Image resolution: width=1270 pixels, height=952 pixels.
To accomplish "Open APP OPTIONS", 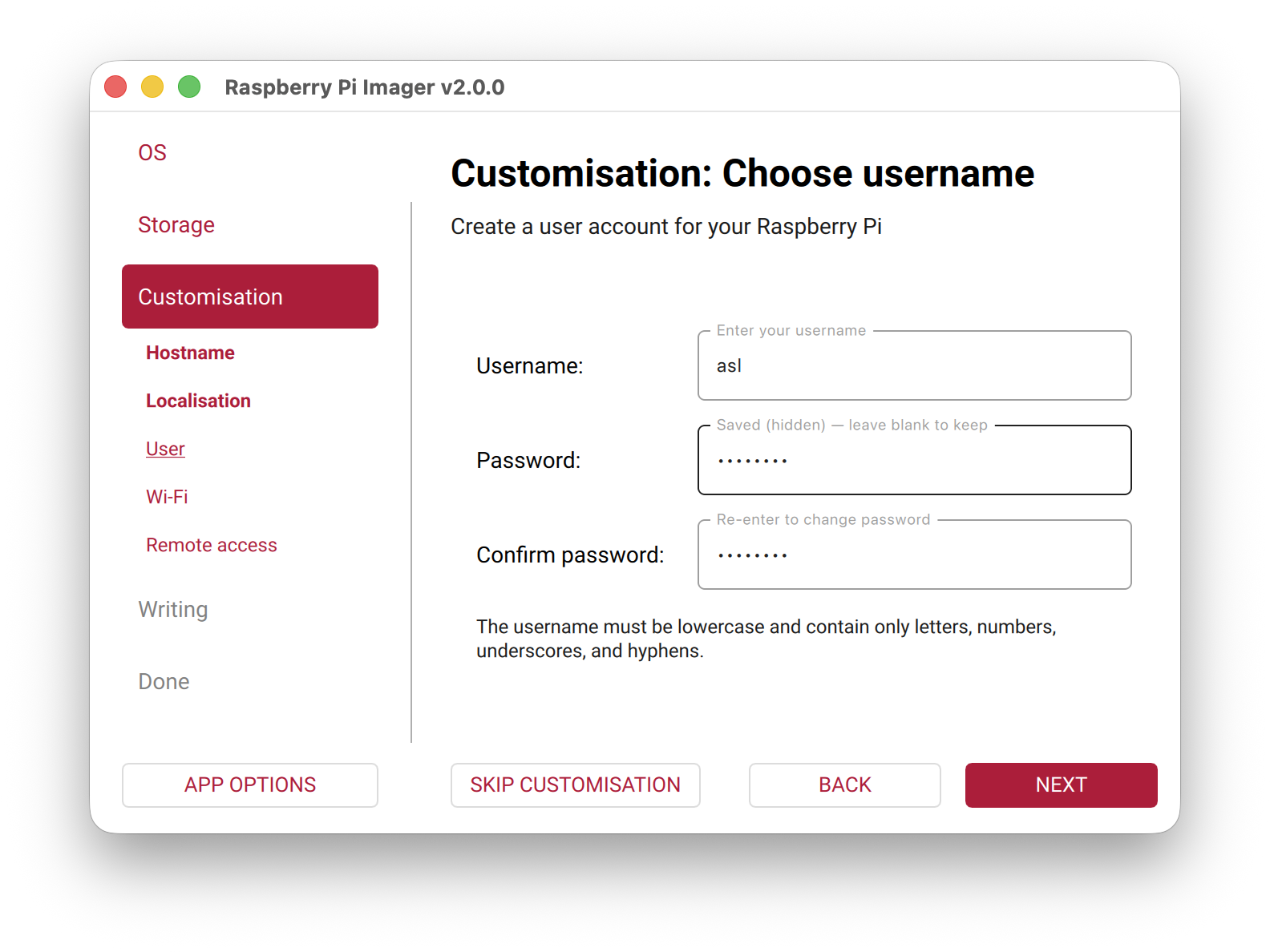I will point(249,785).
